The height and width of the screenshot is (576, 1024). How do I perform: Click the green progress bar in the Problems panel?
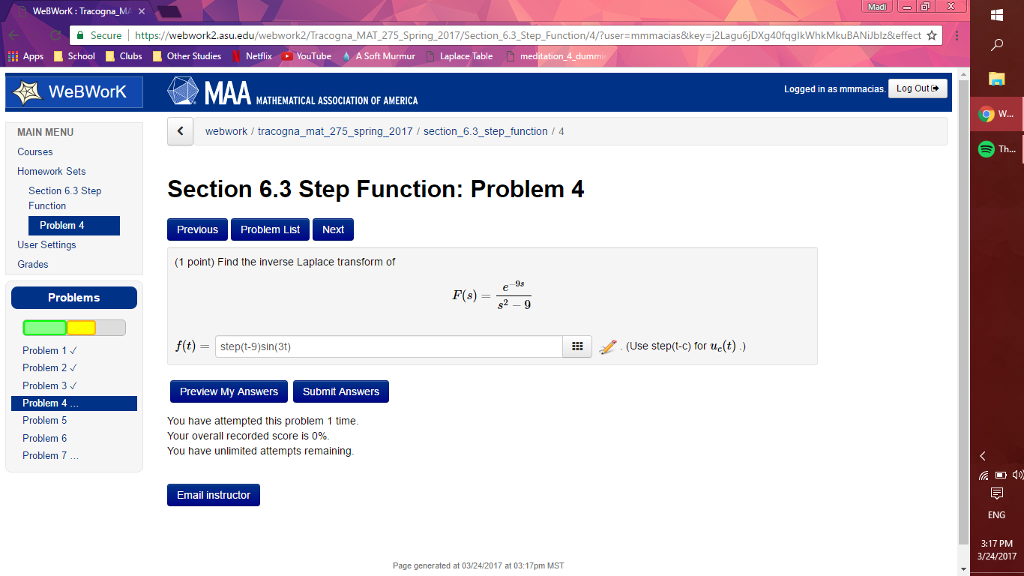[44, 327]
